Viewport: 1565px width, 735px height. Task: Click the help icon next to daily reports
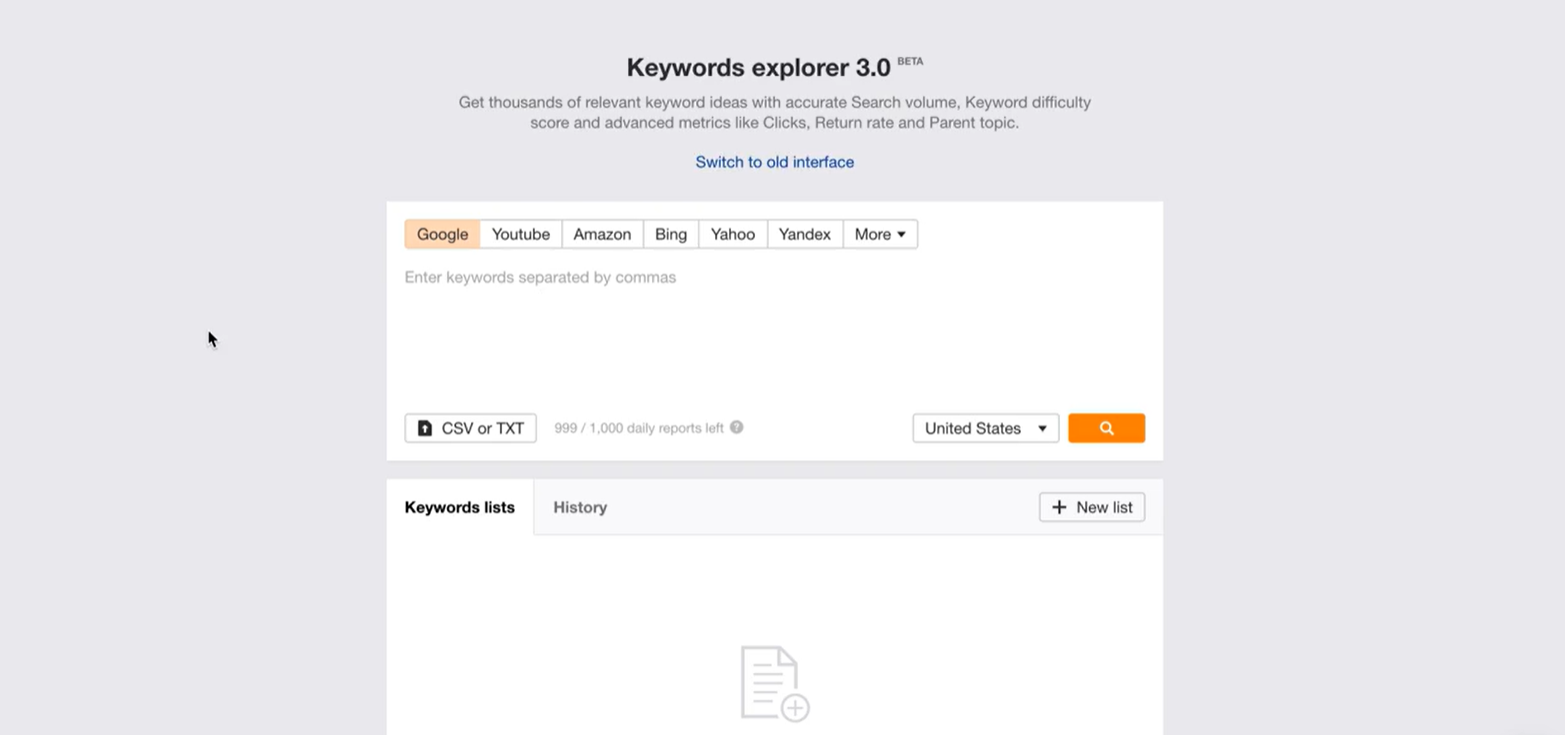pyautogui.click(x=735, y=427)
